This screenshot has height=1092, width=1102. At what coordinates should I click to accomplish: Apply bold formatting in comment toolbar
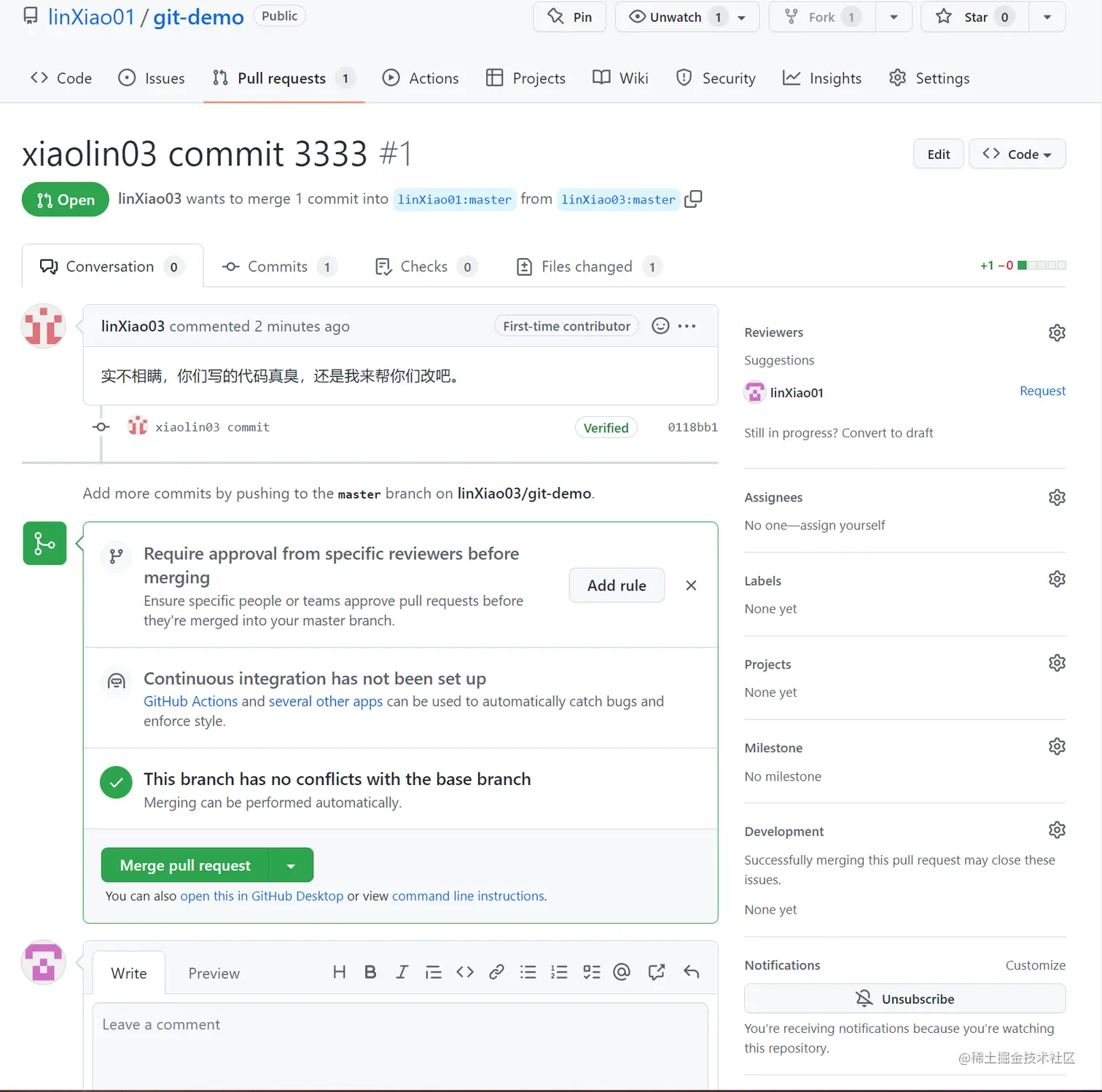pos(370,972)
